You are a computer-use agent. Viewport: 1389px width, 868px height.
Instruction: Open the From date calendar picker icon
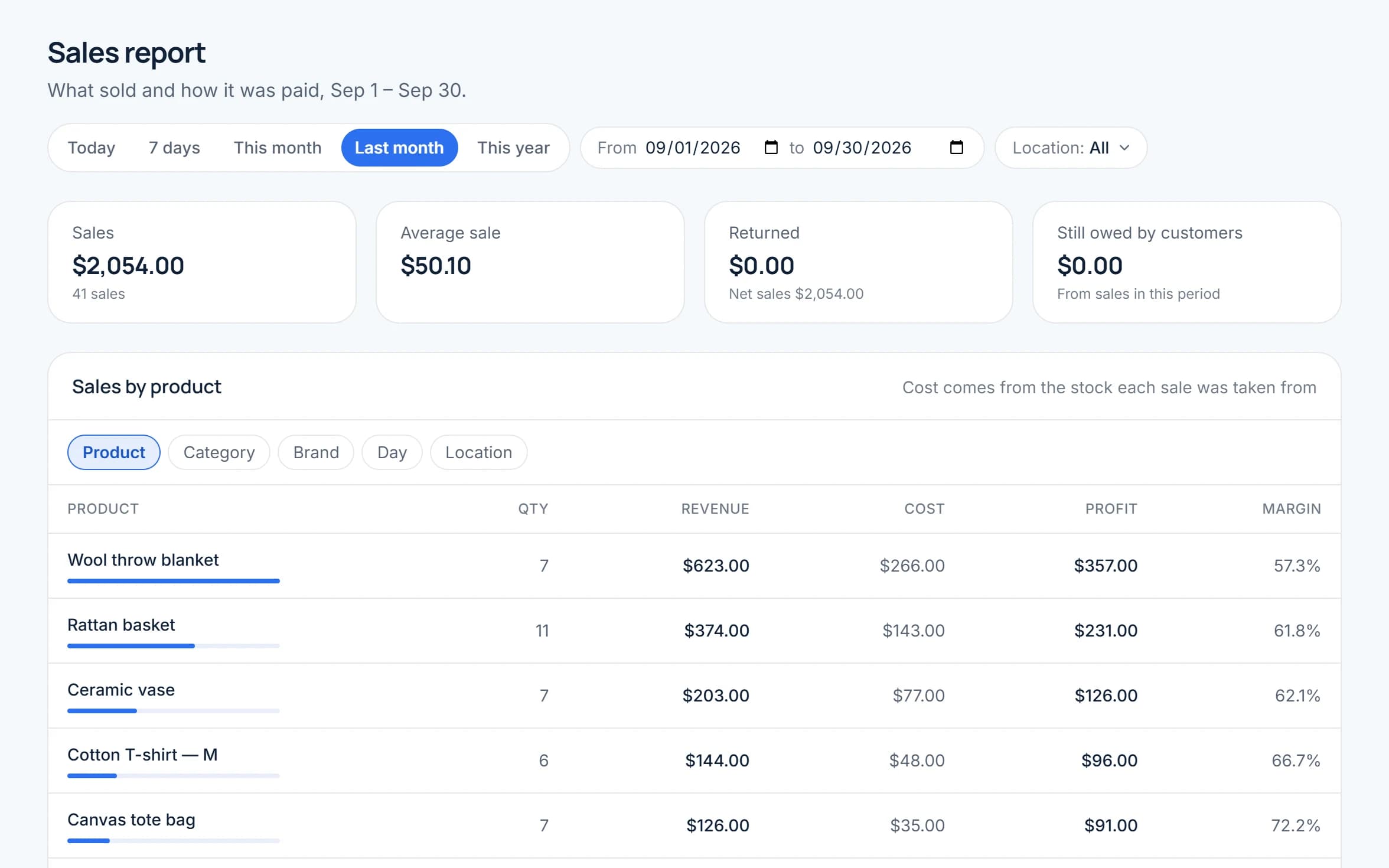[x=771, y=148]
